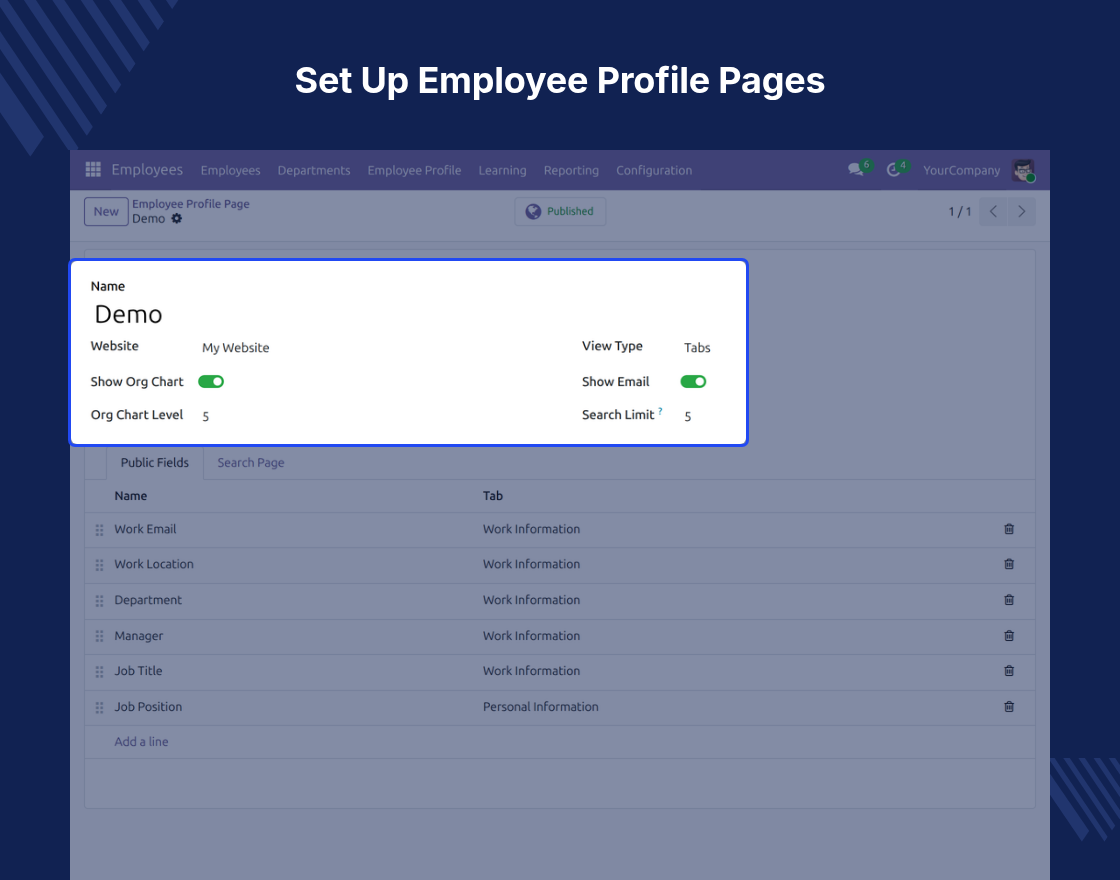Select the Work Location name cell

click(x=154, y=564)
